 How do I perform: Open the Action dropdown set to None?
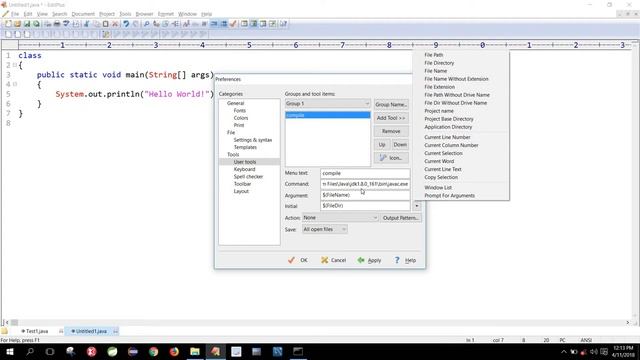click(340, 218)
